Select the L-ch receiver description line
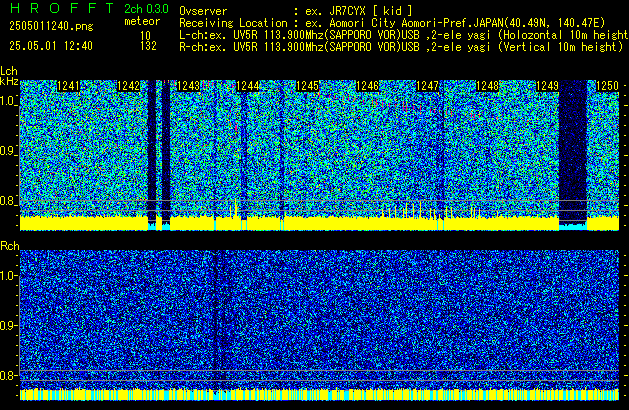This screenshot has height=410, width=629. (x=404, y=35)
